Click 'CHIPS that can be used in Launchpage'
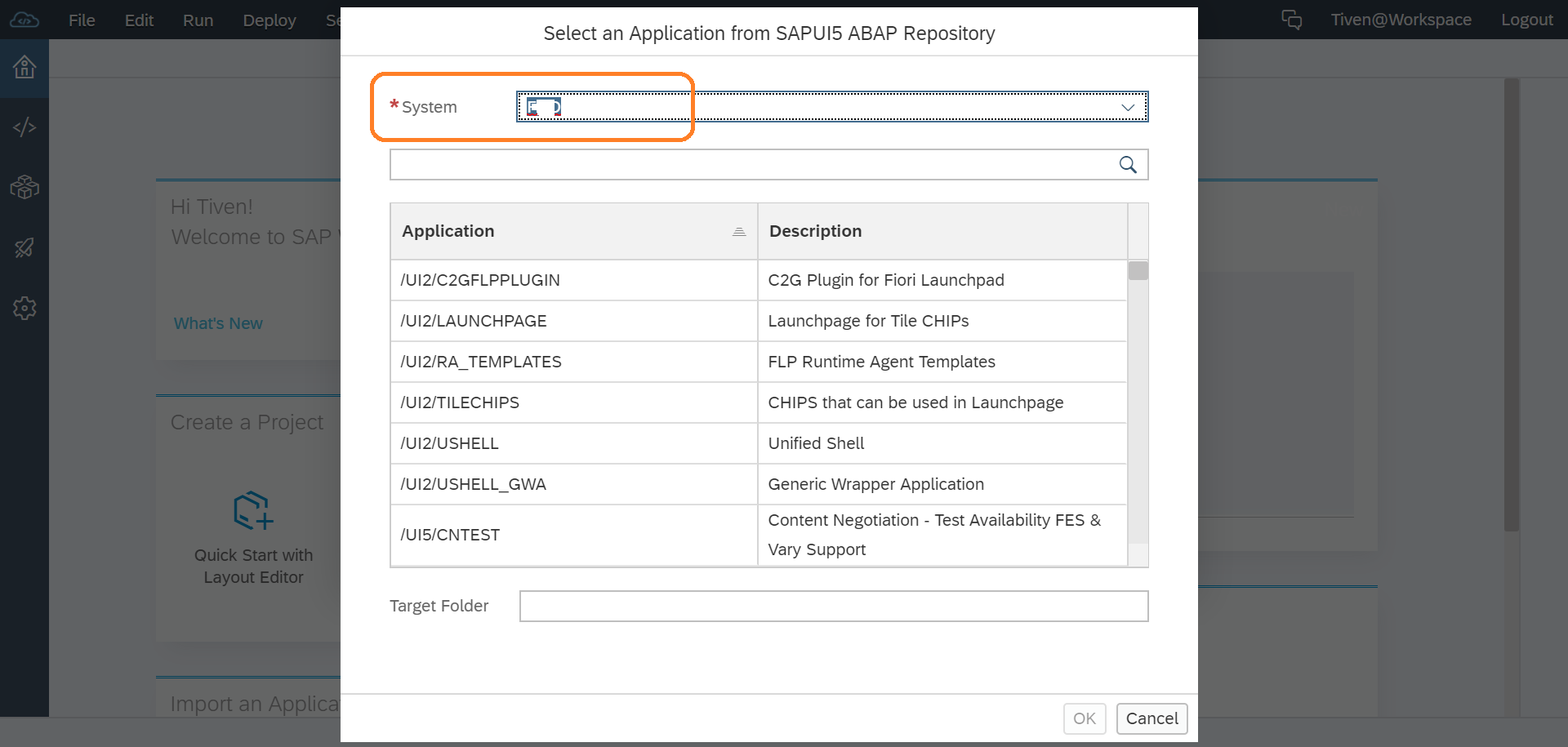Image resolution: width=1568 pixels, height=747 pixels. pyautogui.click(x=915, y=402)
